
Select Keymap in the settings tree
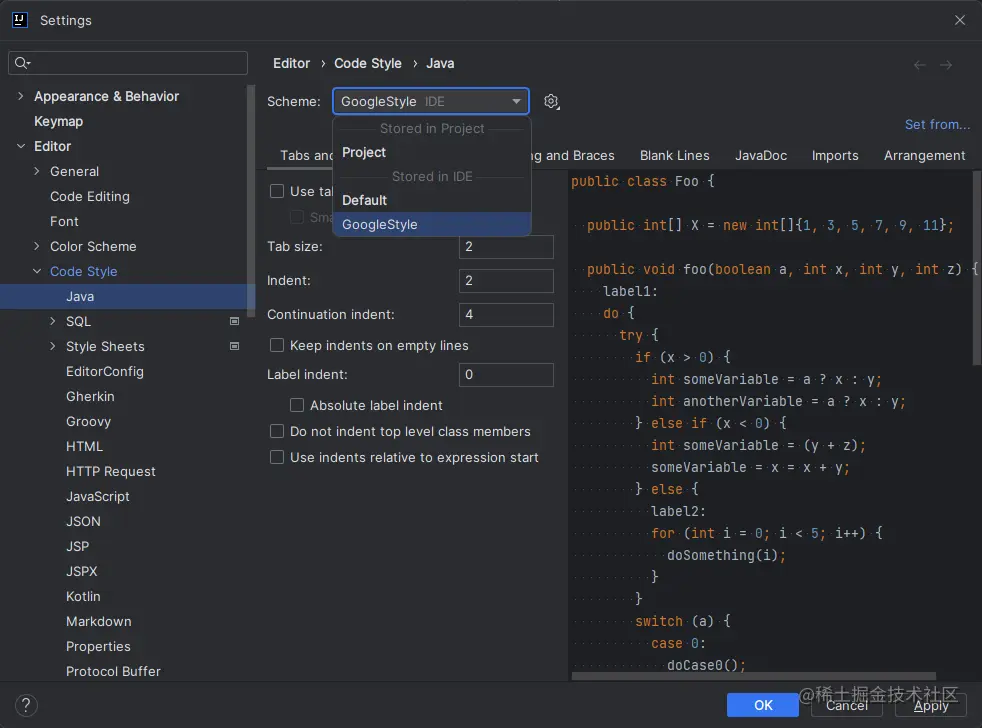pyautogui.click(x=58, y=121)
